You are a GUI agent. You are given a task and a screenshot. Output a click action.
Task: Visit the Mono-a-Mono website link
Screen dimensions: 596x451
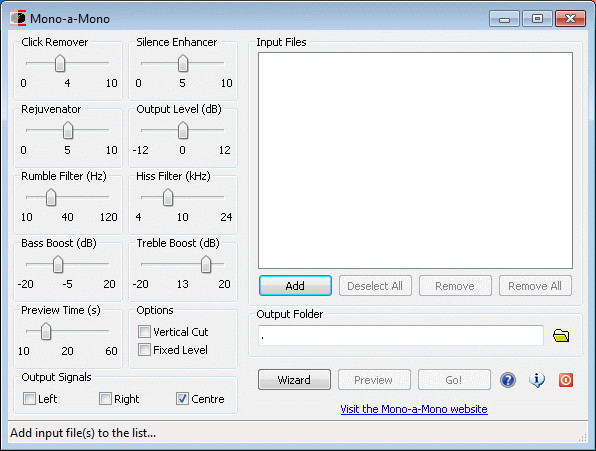click(414, 409)
